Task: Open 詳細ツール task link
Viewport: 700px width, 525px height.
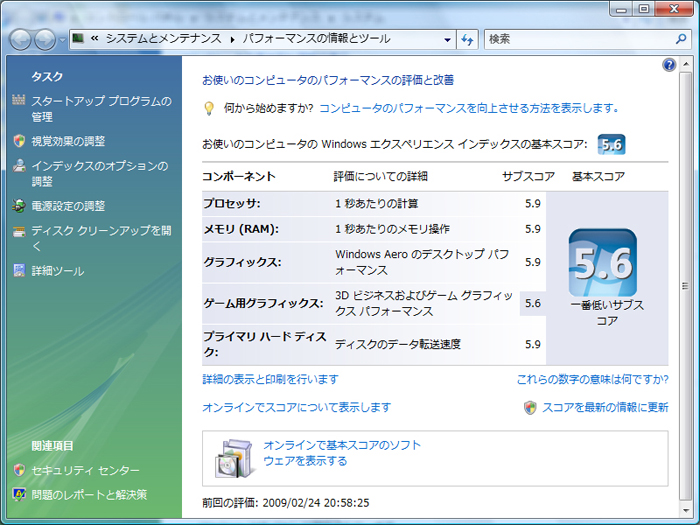Action: (x=58, y=271)
